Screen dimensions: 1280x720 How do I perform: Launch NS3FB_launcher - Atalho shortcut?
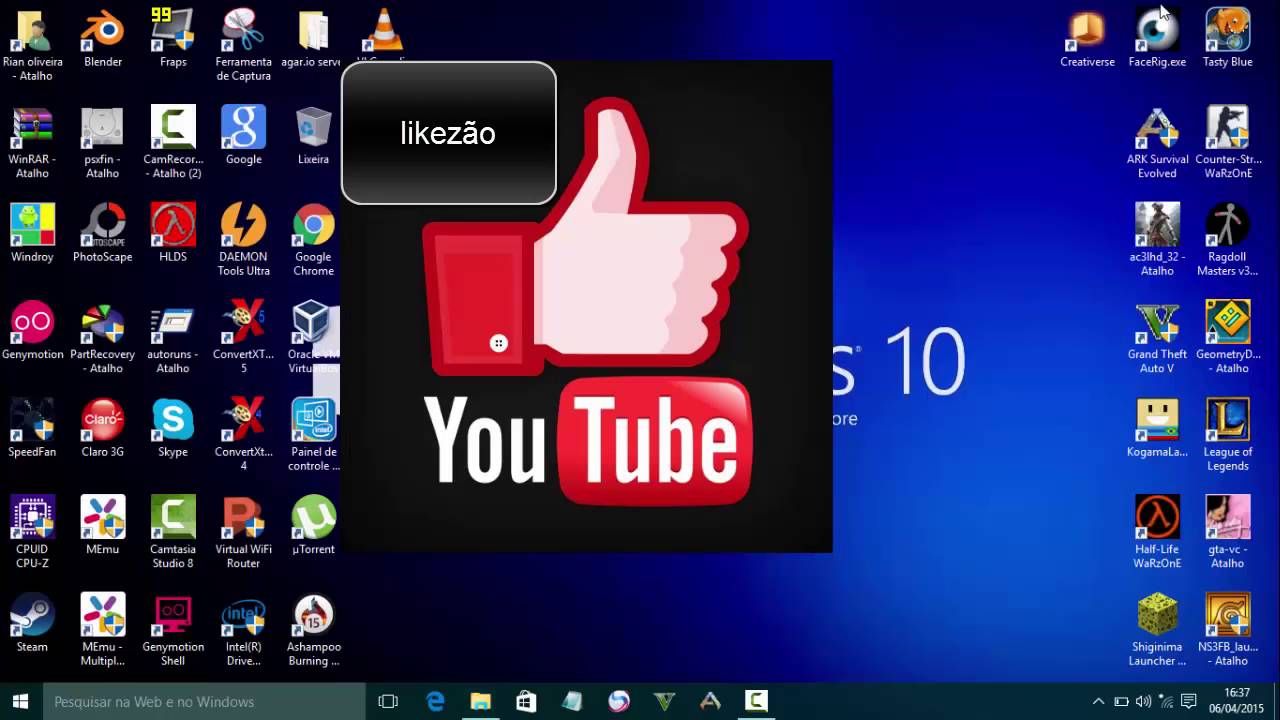point(1227,630)
